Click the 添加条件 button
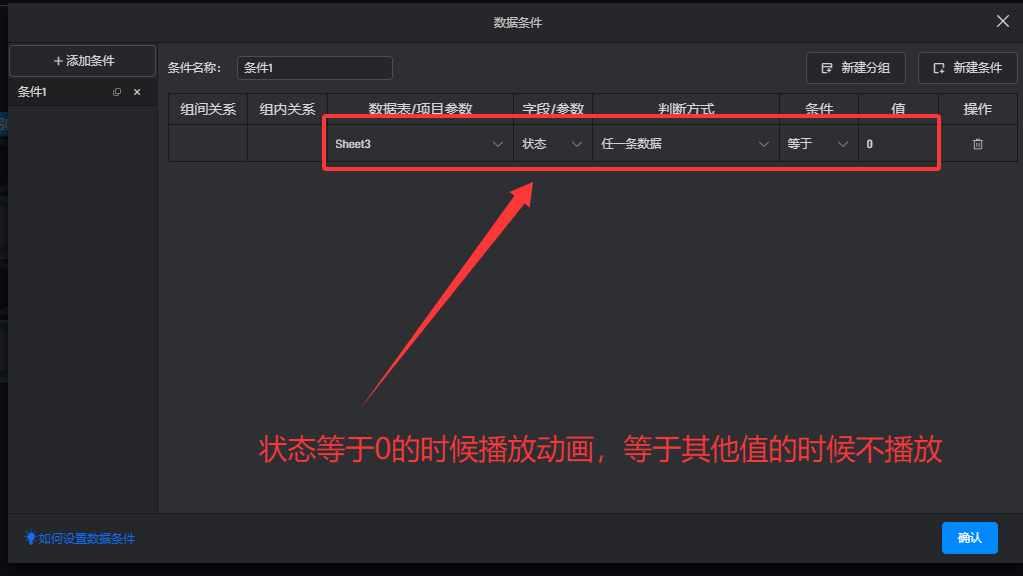This screenshot has height=576, width=1023. click(x=83, y=61)
